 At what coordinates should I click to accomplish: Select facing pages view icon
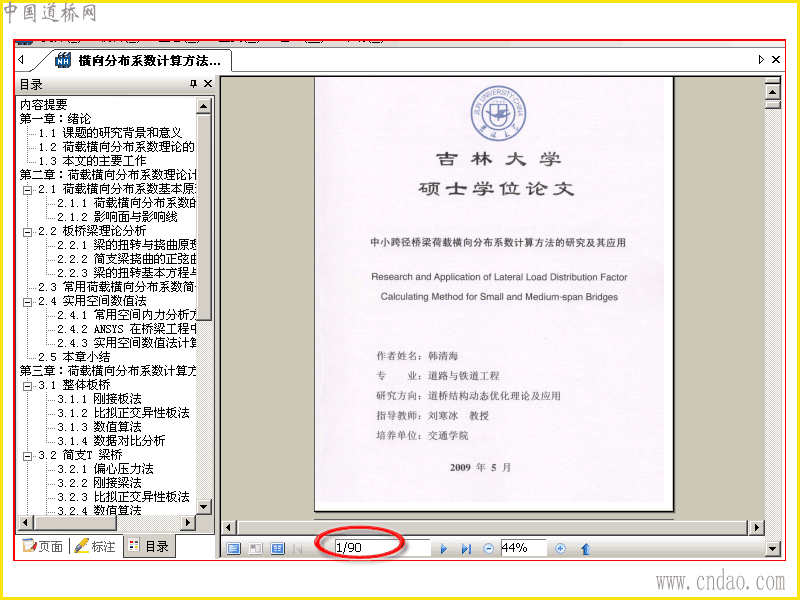click(x=255, y=548)
